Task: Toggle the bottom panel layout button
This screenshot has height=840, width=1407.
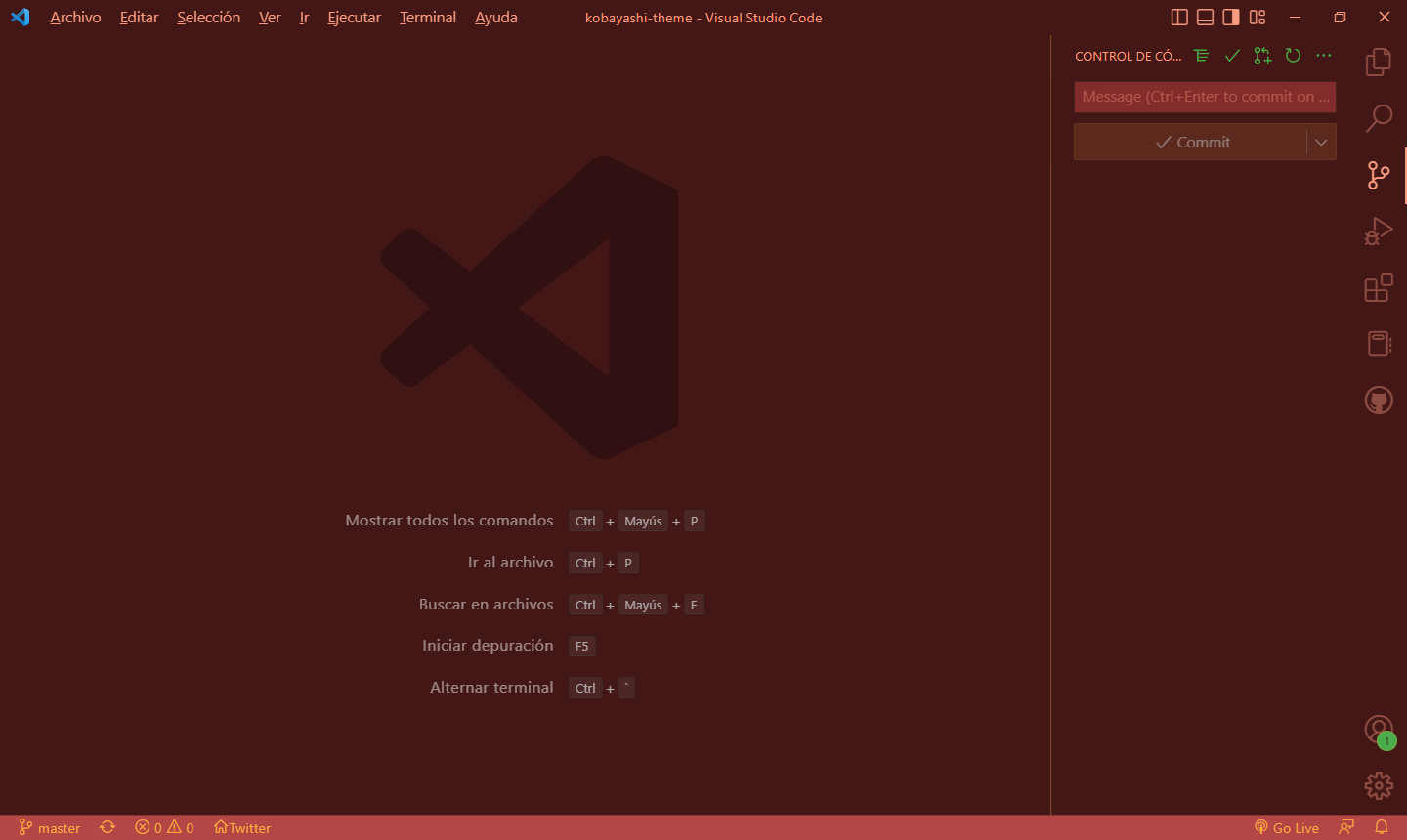Action: coord(1206,17)
